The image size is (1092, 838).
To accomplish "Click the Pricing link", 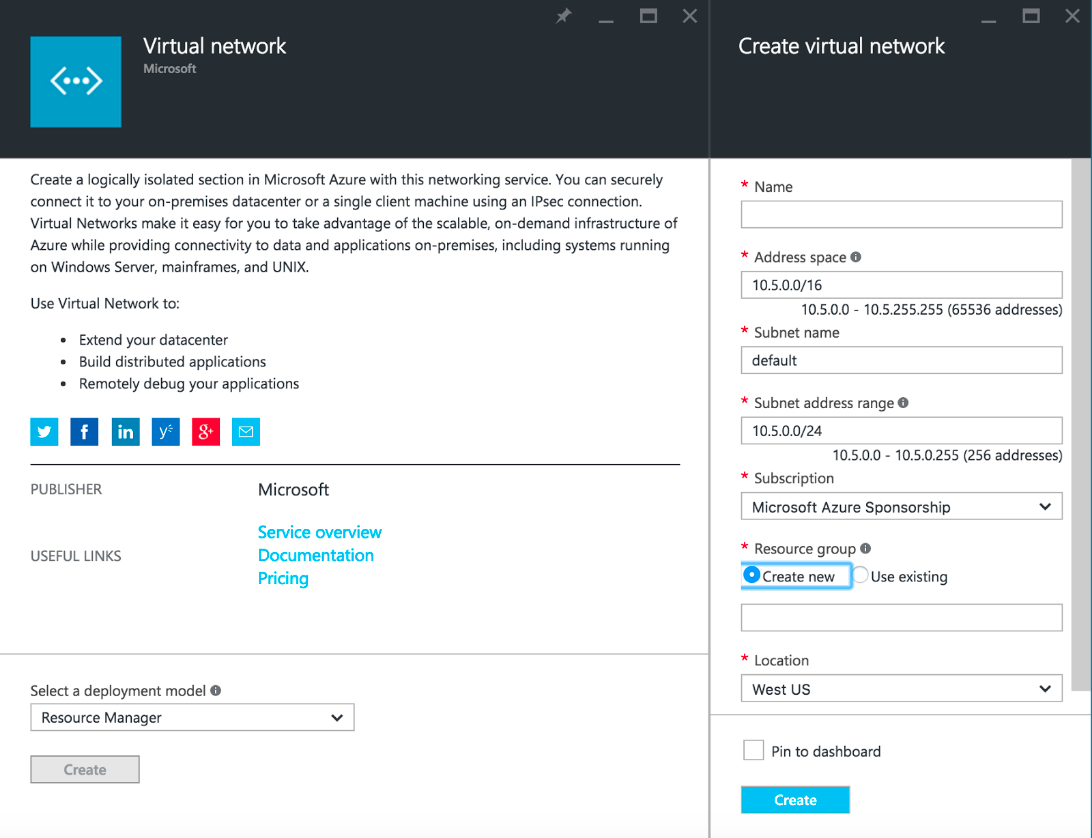I will [x=283, y=578].
